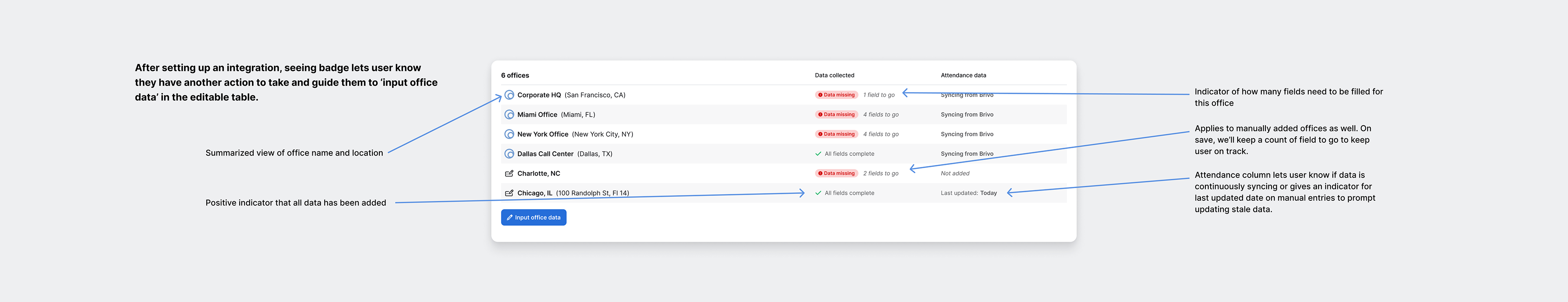Click the 2 fields to go text
The width and height of the screenshot is (1568, 302).
[881, 173]
